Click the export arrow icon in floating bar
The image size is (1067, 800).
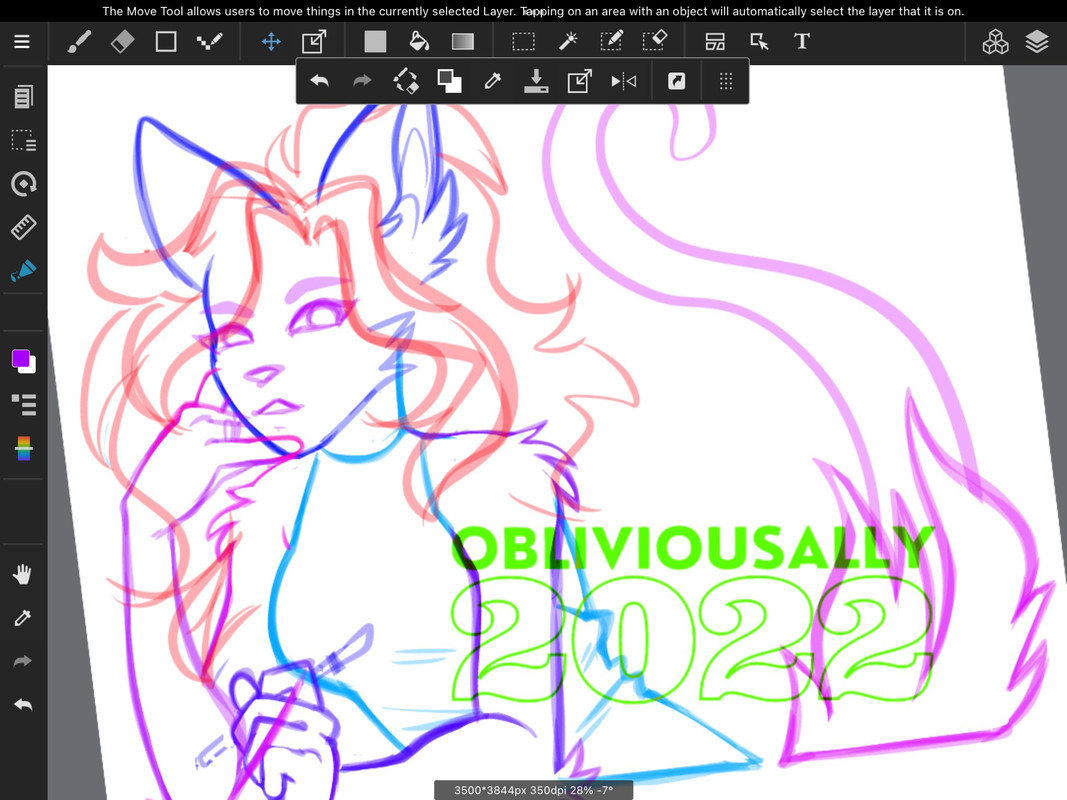[x=676, y=82]
